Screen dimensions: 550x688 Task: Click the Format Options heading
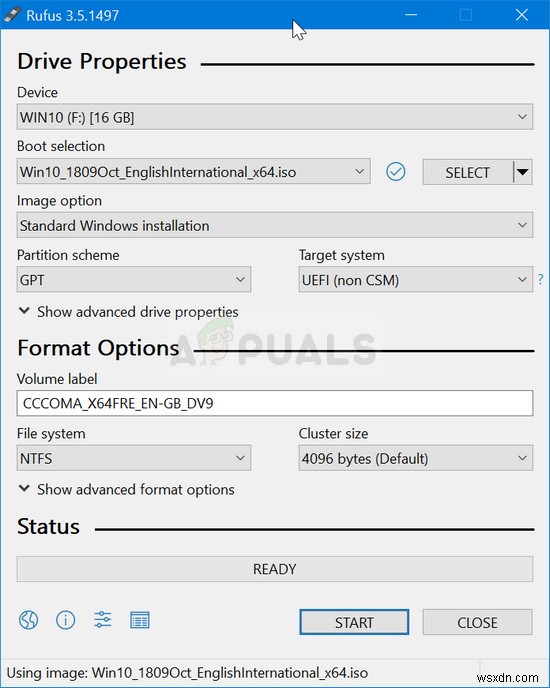point(98,348)
